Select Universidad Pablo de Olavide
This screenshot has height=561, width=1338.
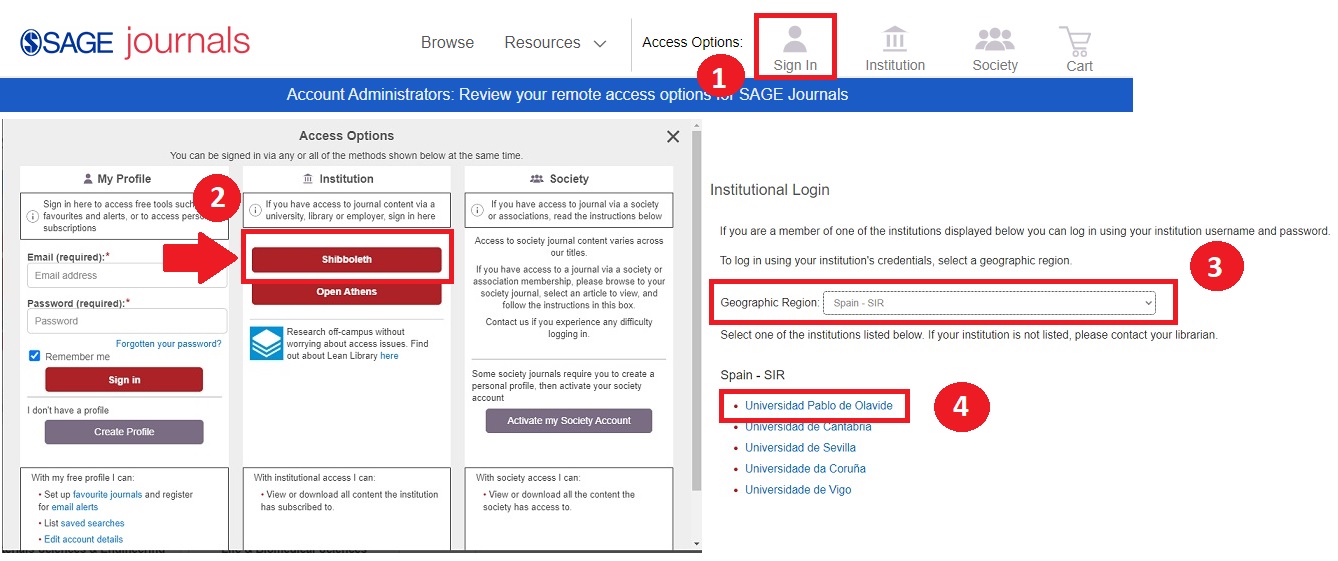pyautogui.click(x=819, y=405)
